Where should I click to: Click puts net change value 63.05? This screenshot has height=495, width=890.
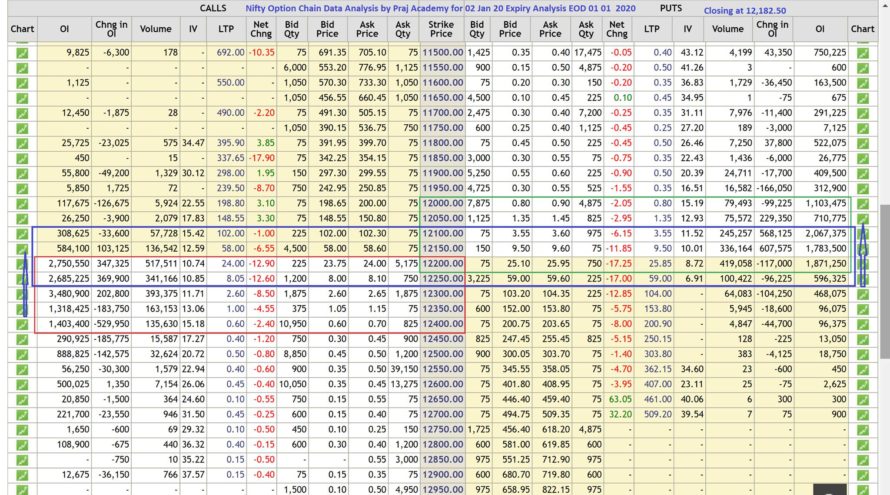(x=620, y=399)
